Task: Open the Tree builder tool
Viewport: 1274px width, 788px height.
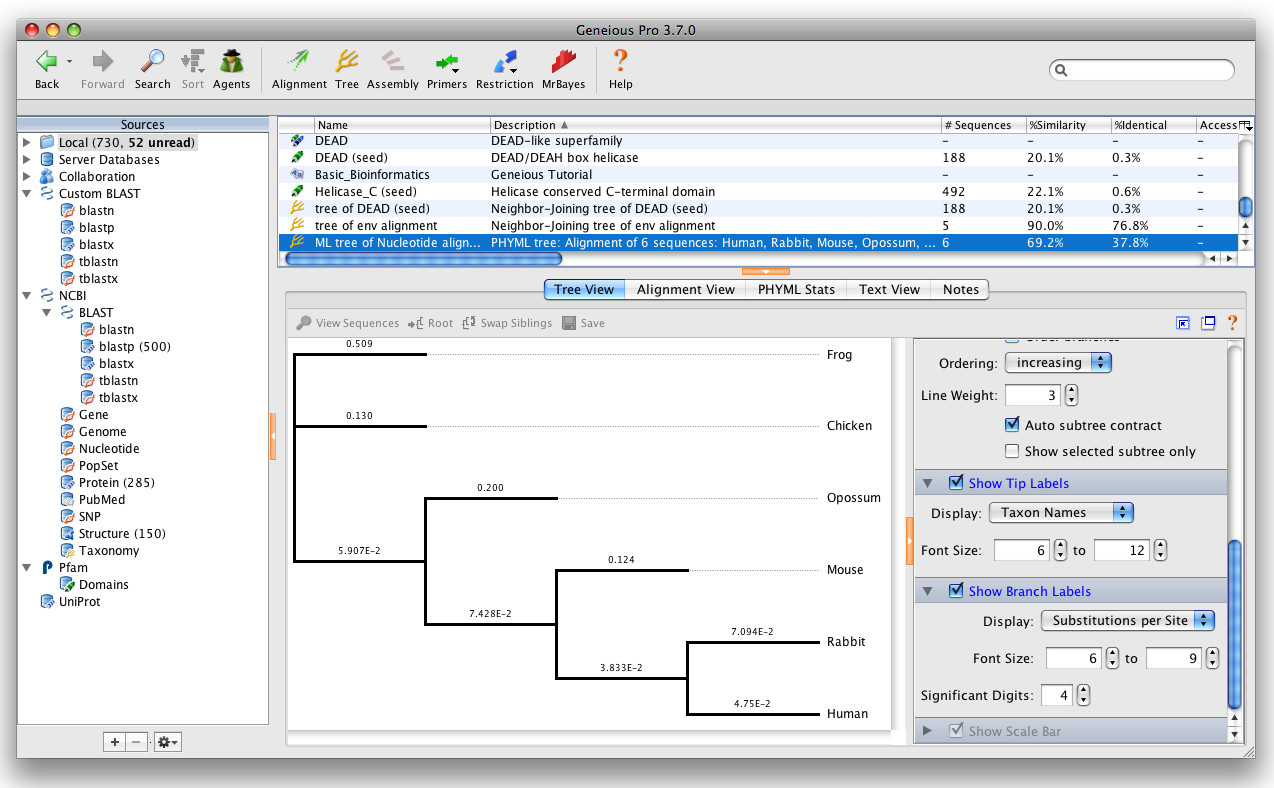Action: 347,63
